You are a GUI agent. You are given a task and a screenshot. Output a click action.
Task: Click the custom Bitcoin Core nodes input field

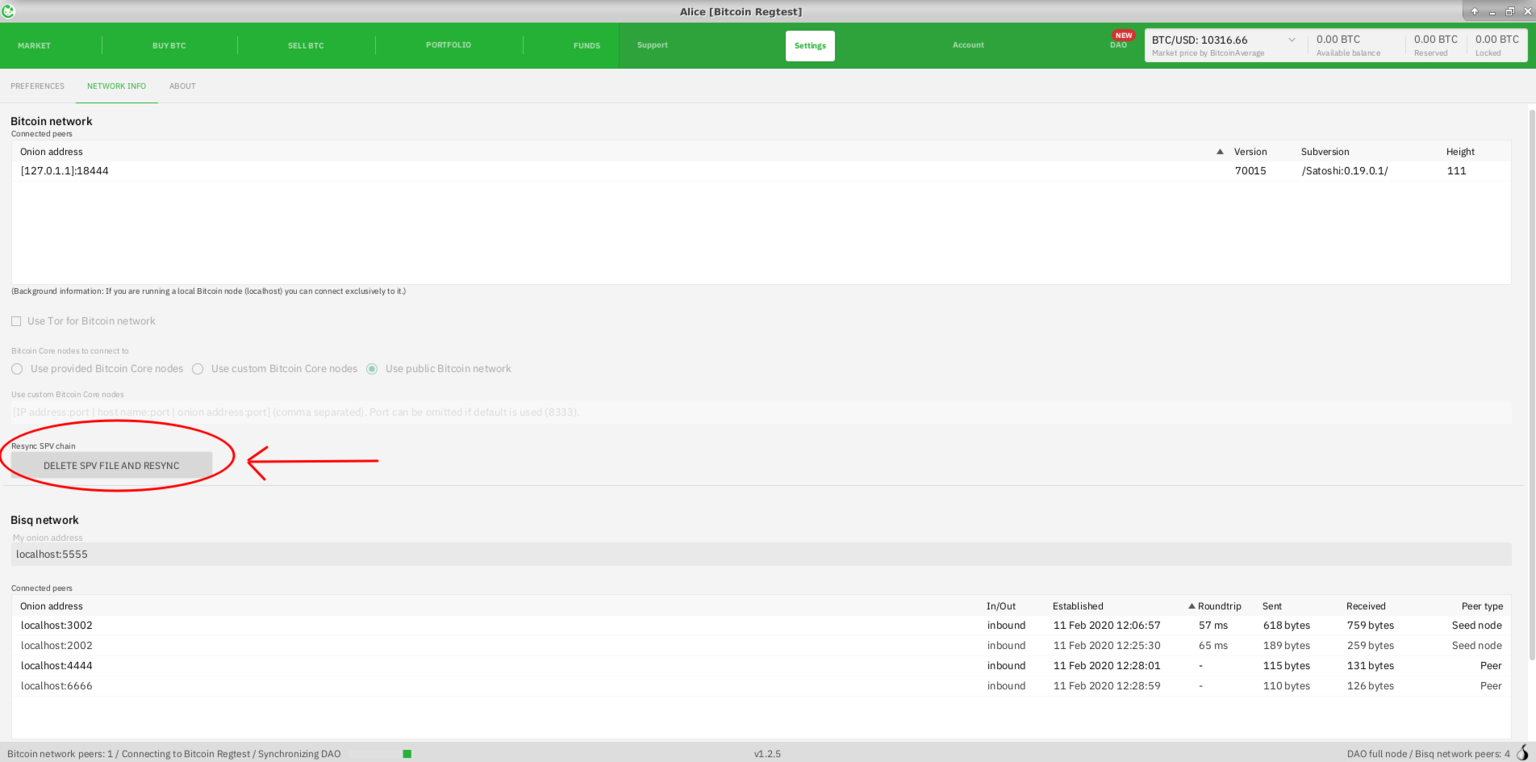coord(760,412)
